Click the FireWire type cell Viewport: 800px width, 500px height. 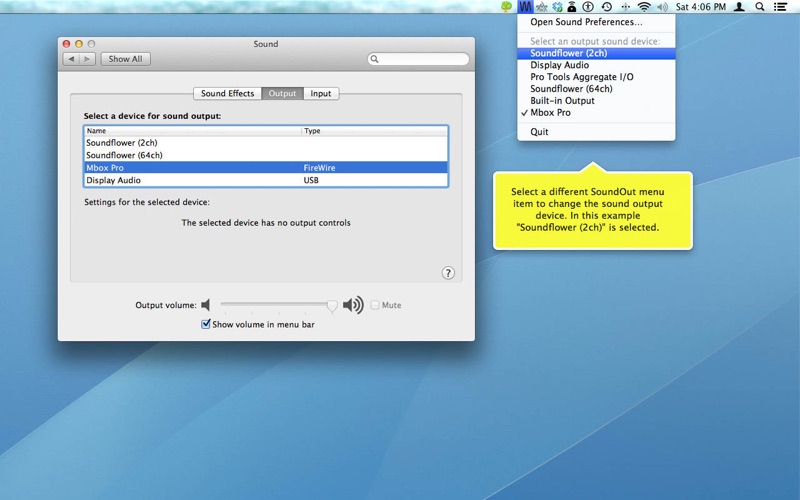pyautogui.click(x=319, y=168)
